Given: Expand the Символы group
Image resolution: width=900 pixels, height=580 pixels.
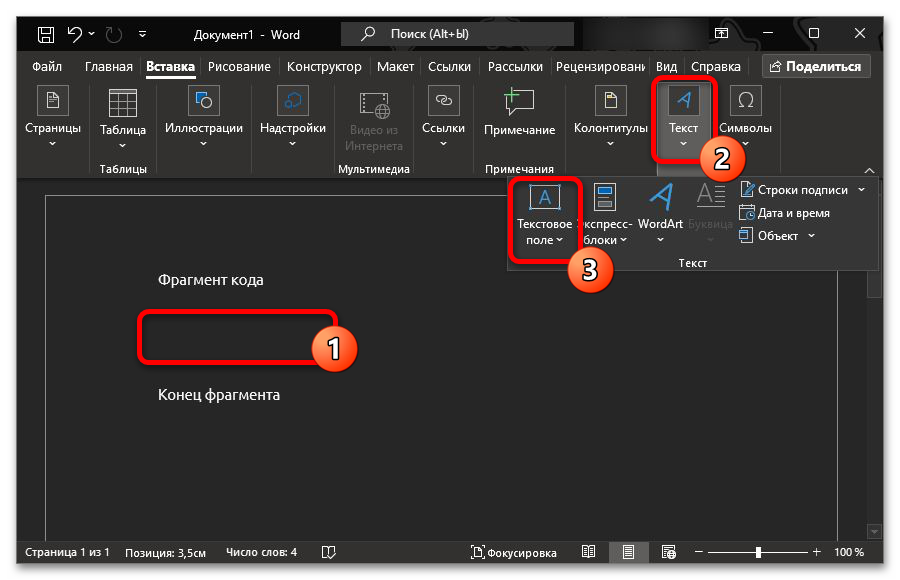Looking at the screenshot, I should (x=745, y=118).
